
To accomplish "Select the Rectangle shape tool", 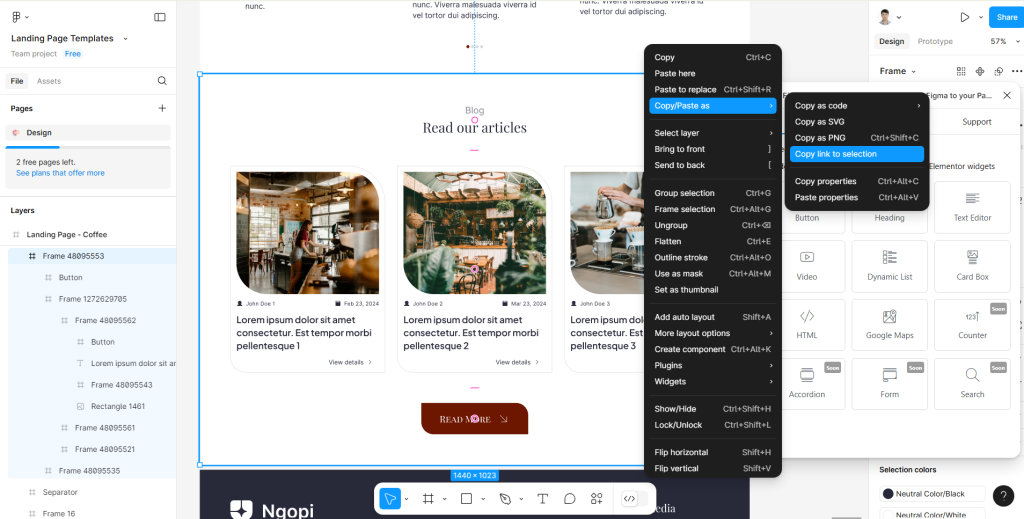I will coord(466,499).
